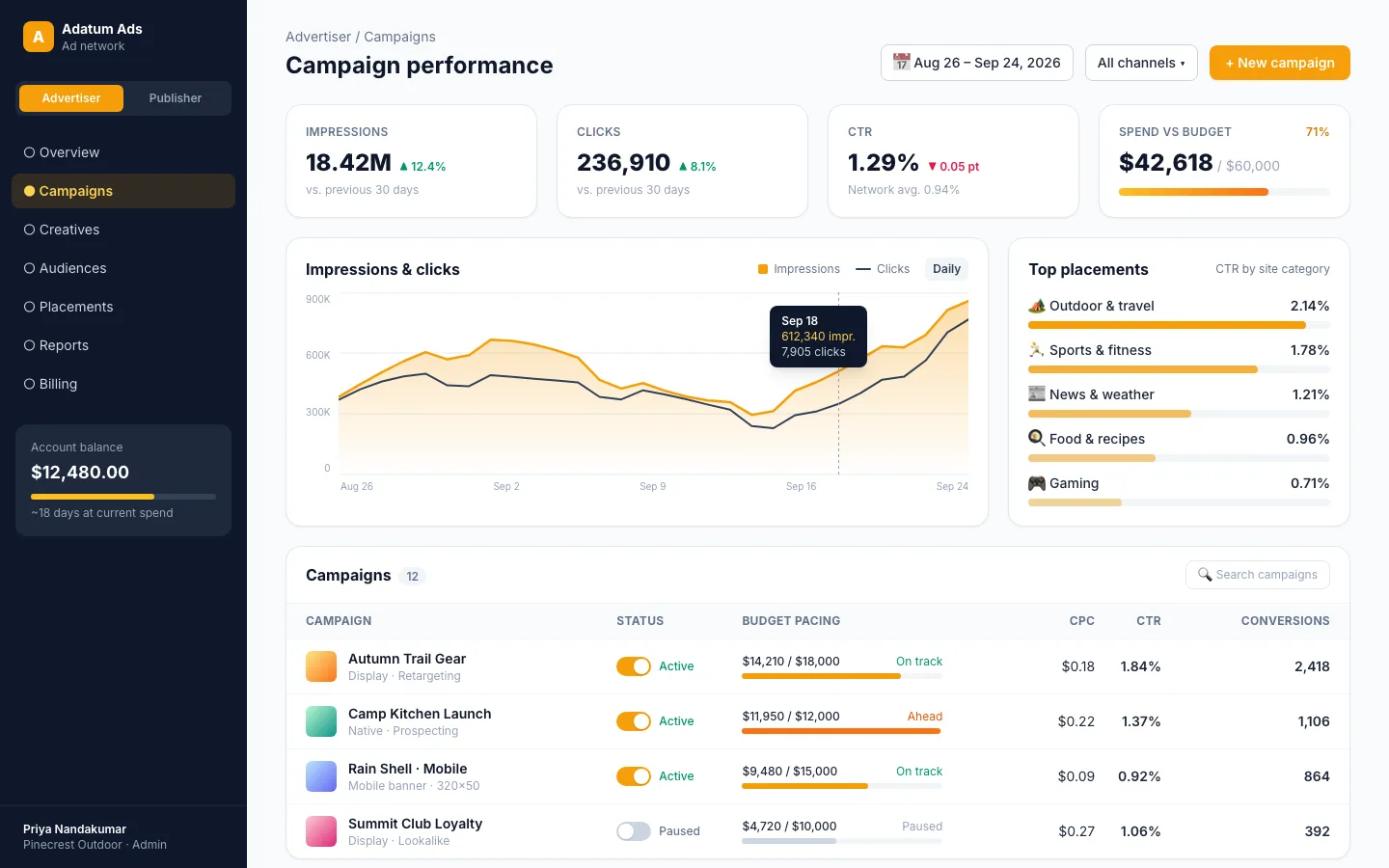Go to Creatives in sidebar
The image size is (1389, 868).
click(x=123, y=230)
